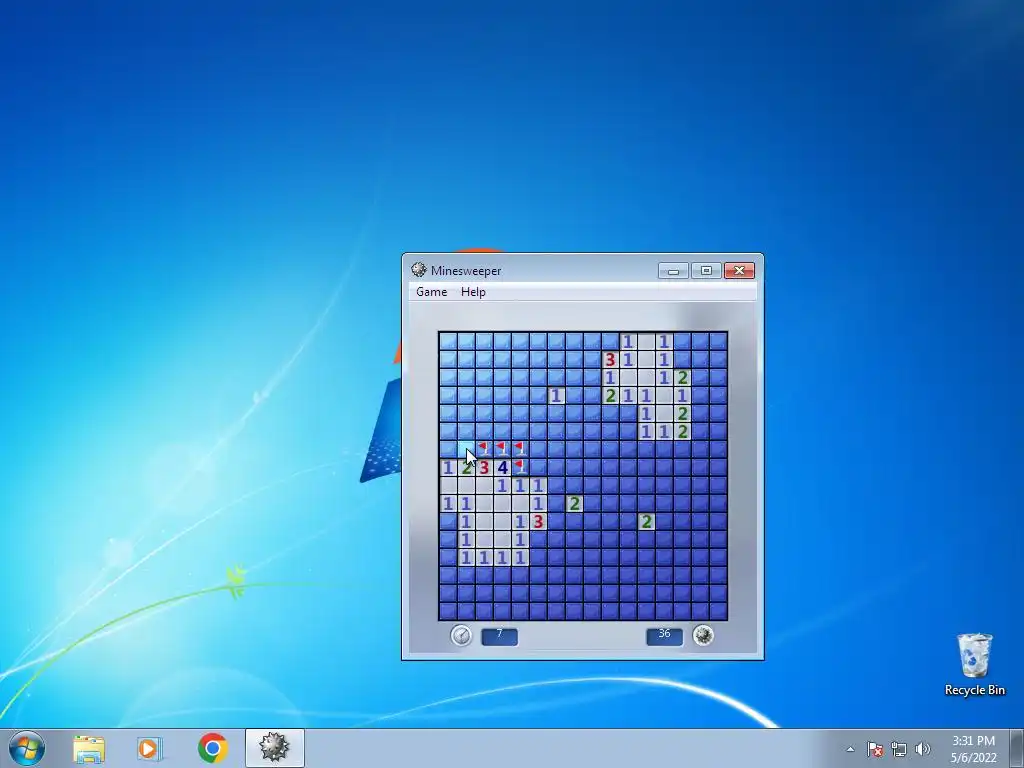
Task: Click the mines remaining counter showing 36
Action: coord(664,636)
